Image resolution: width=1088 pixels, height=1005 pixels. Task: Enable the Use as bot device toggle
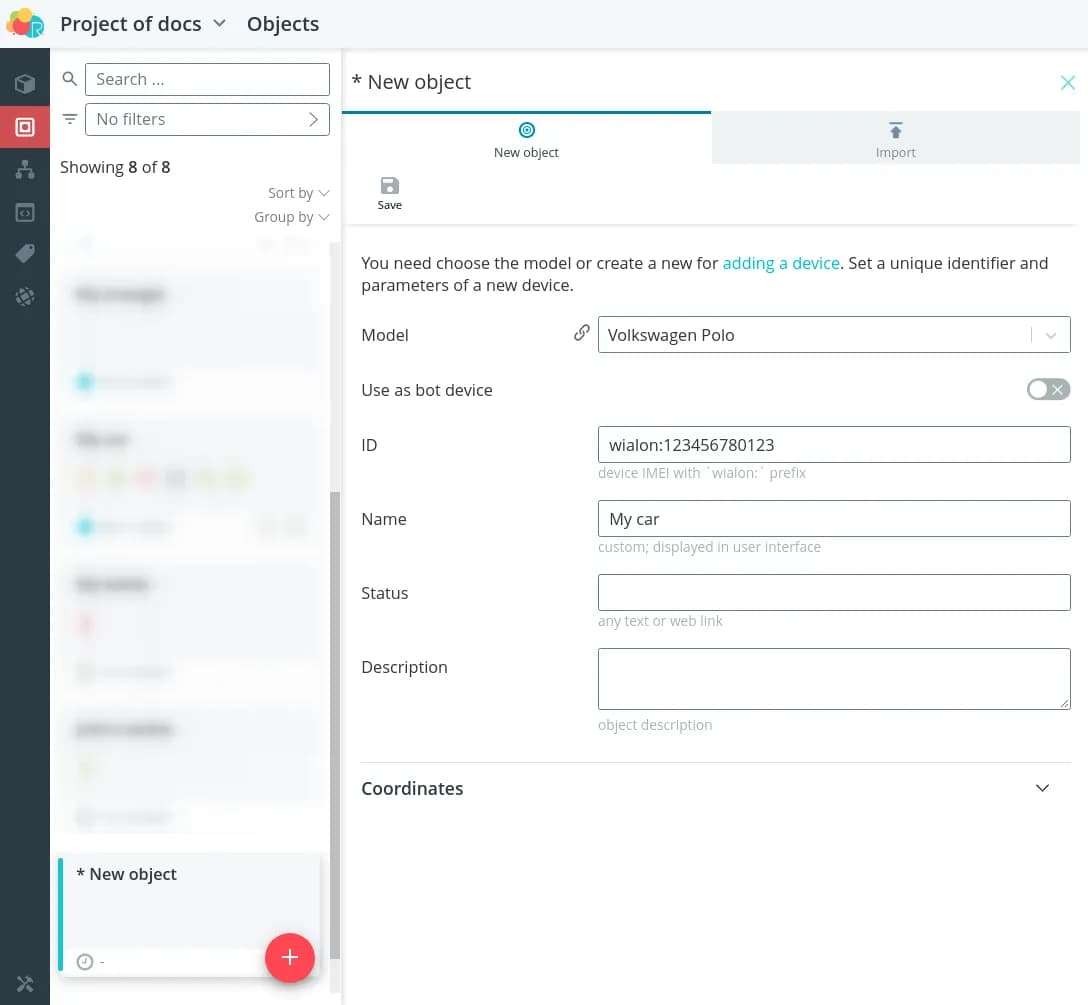tap(1048, 390)
